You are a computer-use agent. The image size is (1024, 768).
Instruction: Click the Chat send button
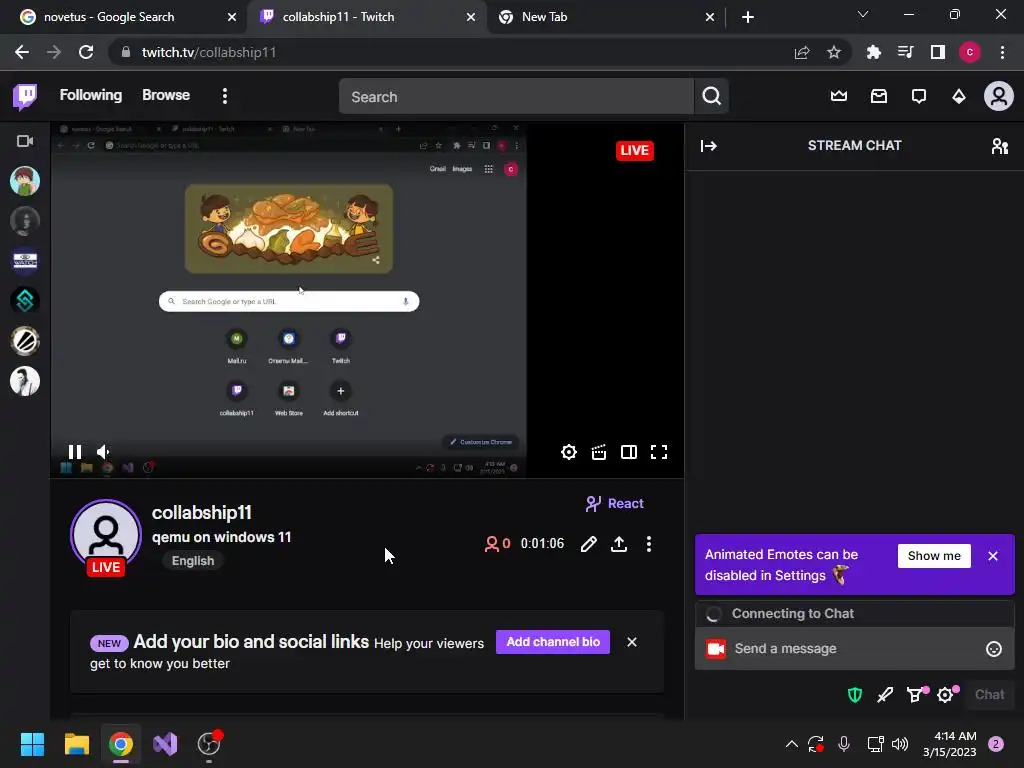989,695
